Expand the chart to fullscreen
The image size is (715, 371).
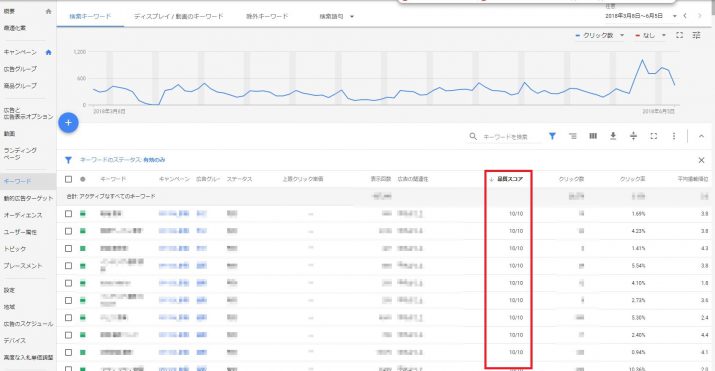(679, 35)
